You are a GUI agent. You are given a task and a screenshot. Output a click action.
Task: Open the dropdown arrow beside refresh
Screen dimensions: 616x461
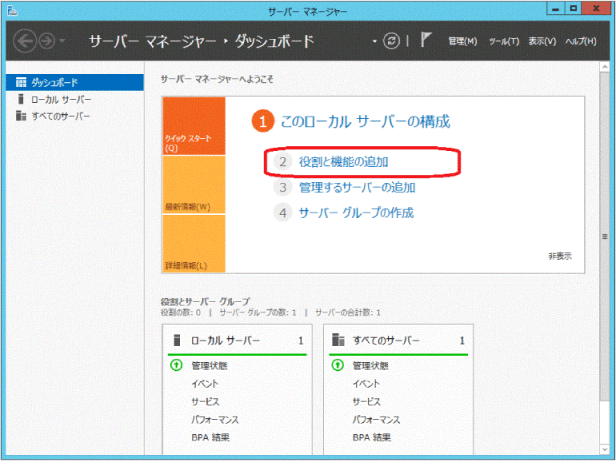[x=374, y=41]
